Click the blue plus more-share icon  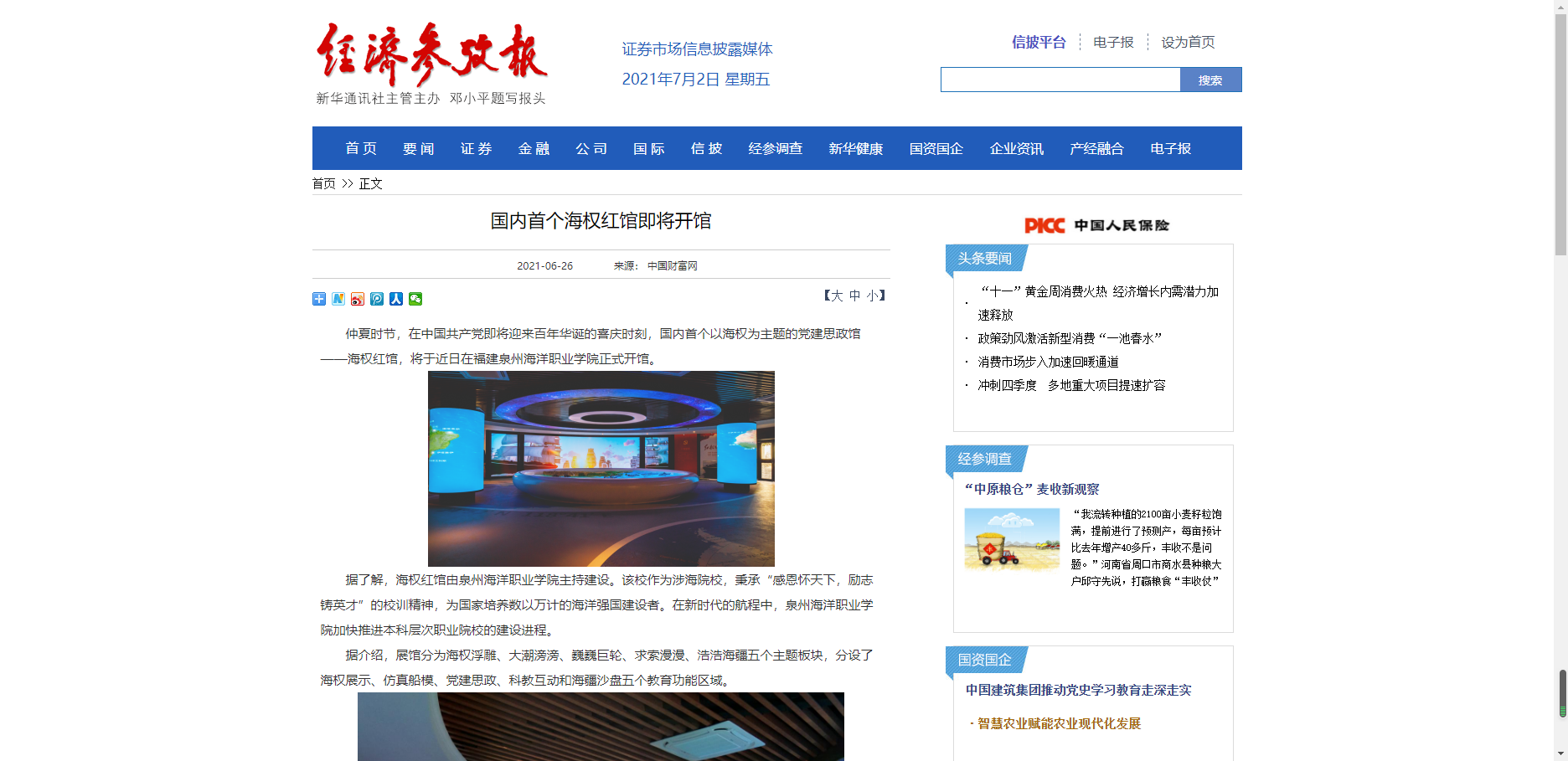point(319,299)
